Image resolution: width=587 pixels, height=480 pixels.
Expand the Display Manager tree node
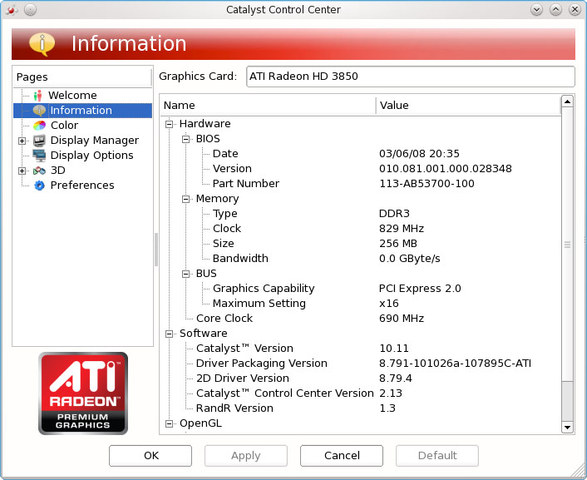tap(22, 141)
